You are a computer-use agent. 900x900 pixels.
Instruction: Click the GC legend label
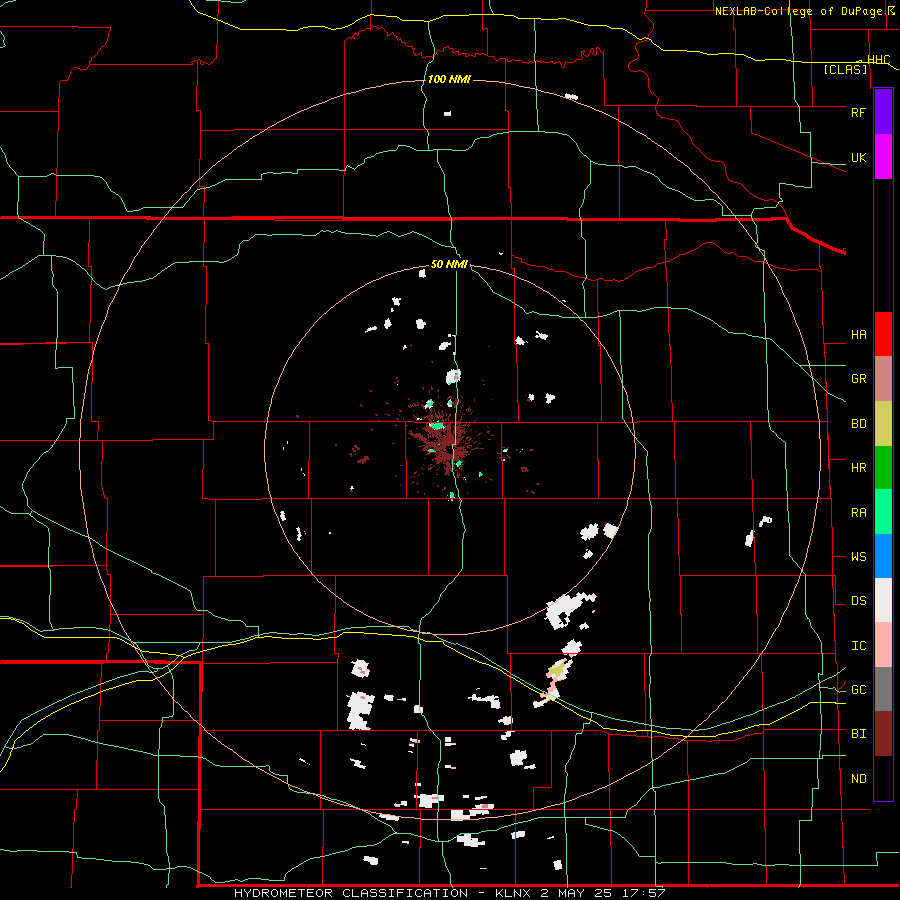(858, 689)
